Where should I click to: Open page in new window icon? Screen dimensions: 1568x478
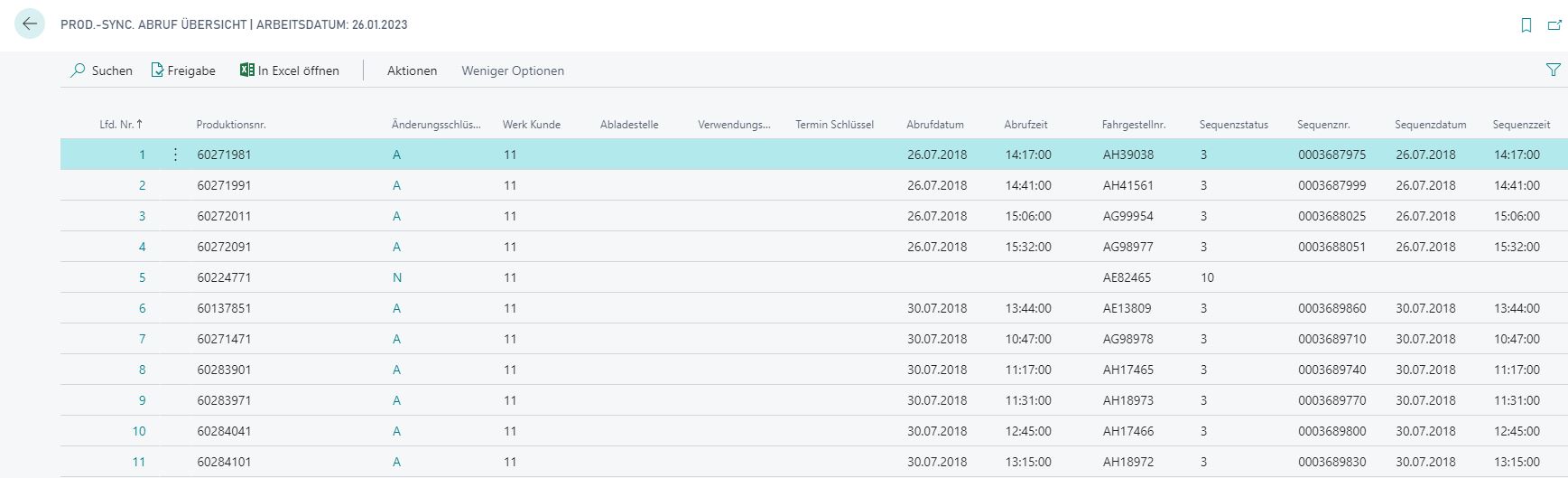(1554, 25)
